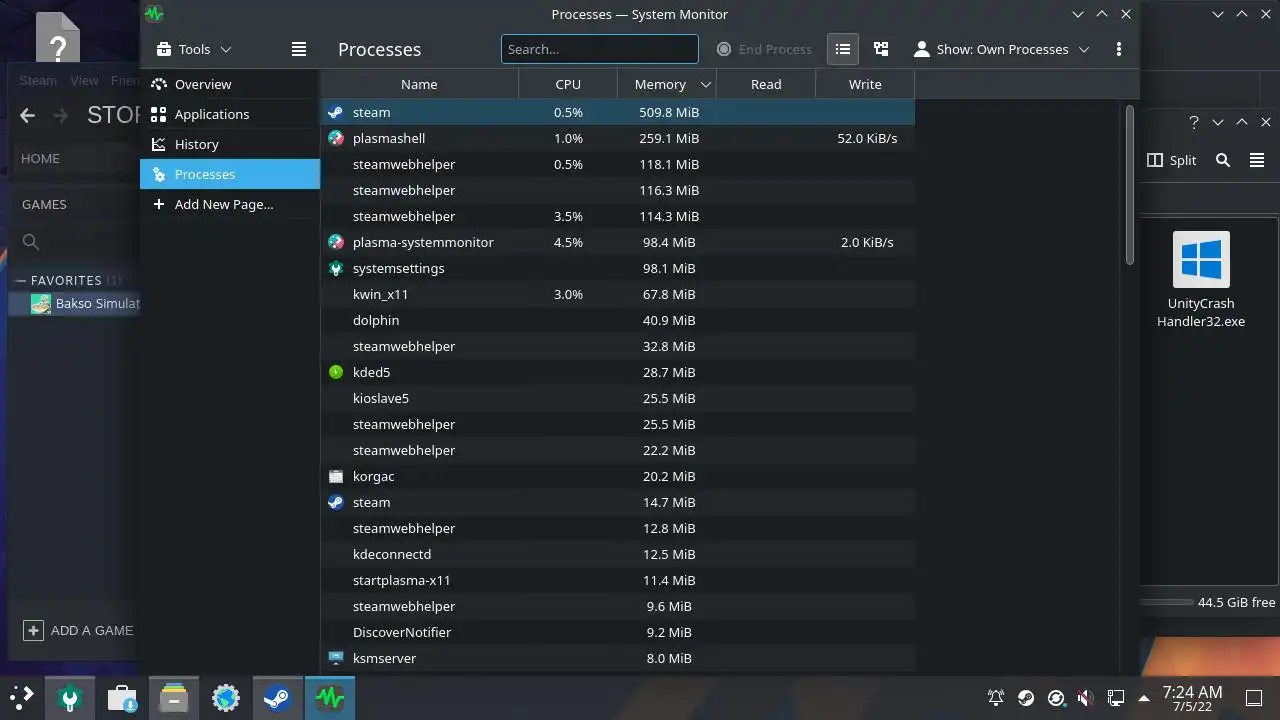Click the plasma-systemmonitor process icon
Screen dimensions: 1280x720
point(336,242)
